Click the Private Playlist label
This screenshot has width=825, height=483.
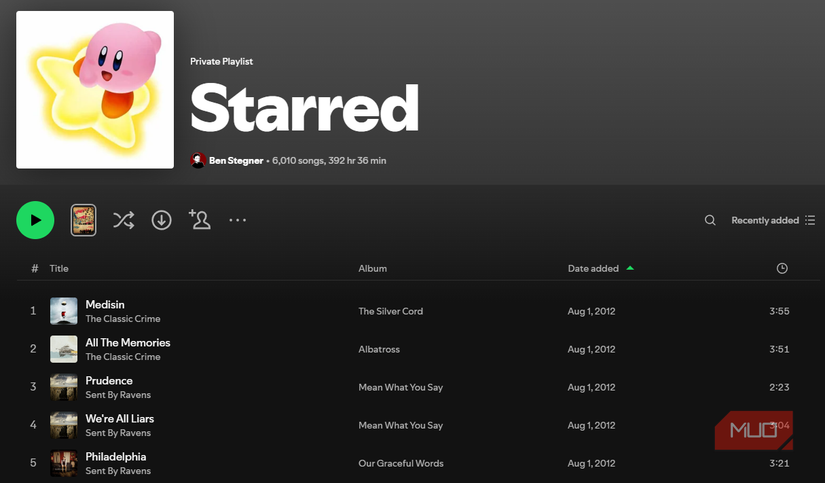[222, 62]
